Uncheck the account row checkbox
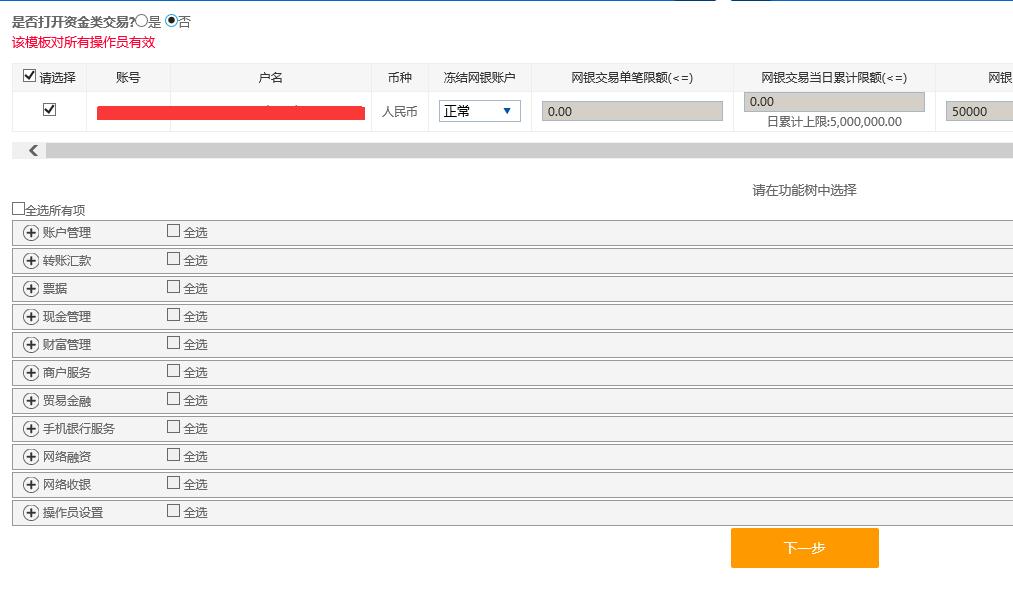Image resolution: width=1013 pixels, height=606 pixels. point(49,110)
